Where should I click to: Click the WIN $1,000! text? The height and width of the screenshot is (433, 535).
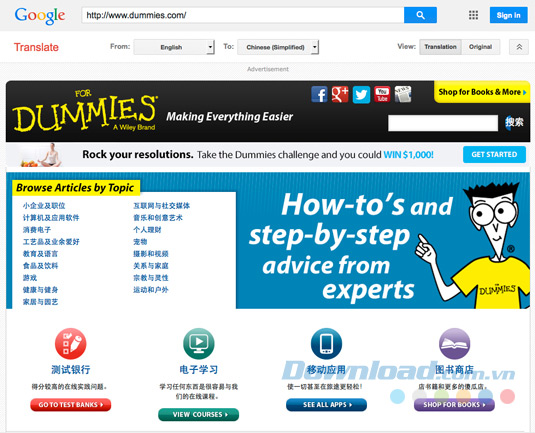[x=408, y=155]
